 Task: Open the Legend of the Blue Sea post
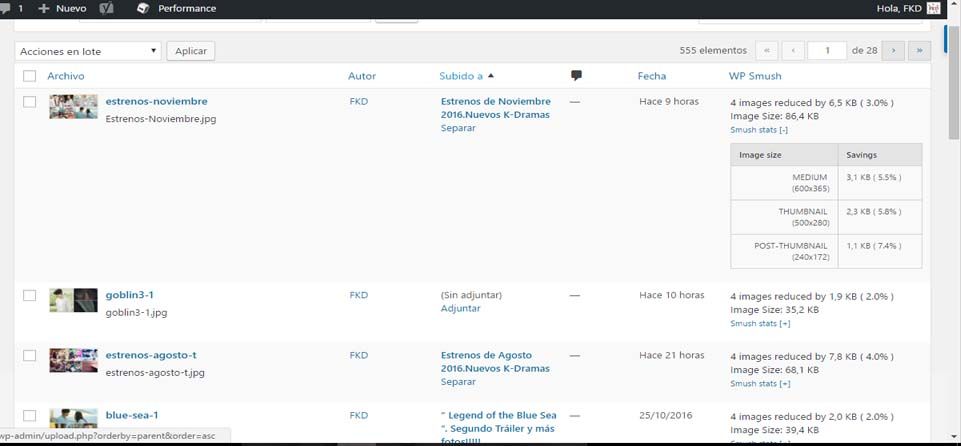click(x=499, y=427)
